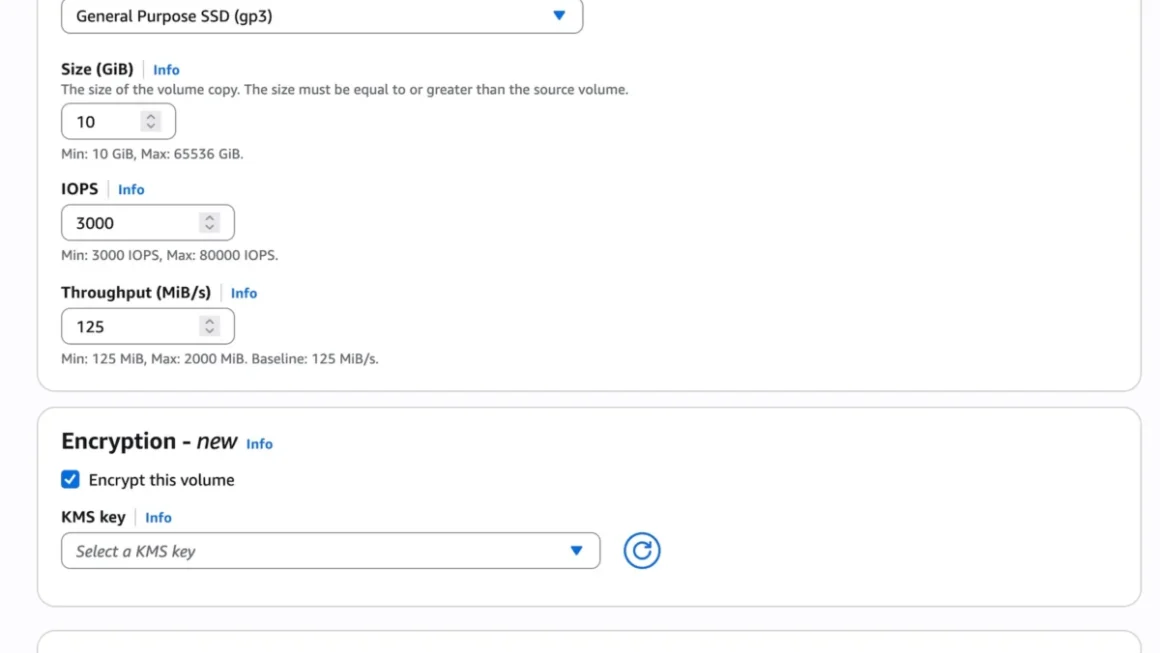
Task: Open the Info link beside the Encryption heading
Action: tap(259, 444)
